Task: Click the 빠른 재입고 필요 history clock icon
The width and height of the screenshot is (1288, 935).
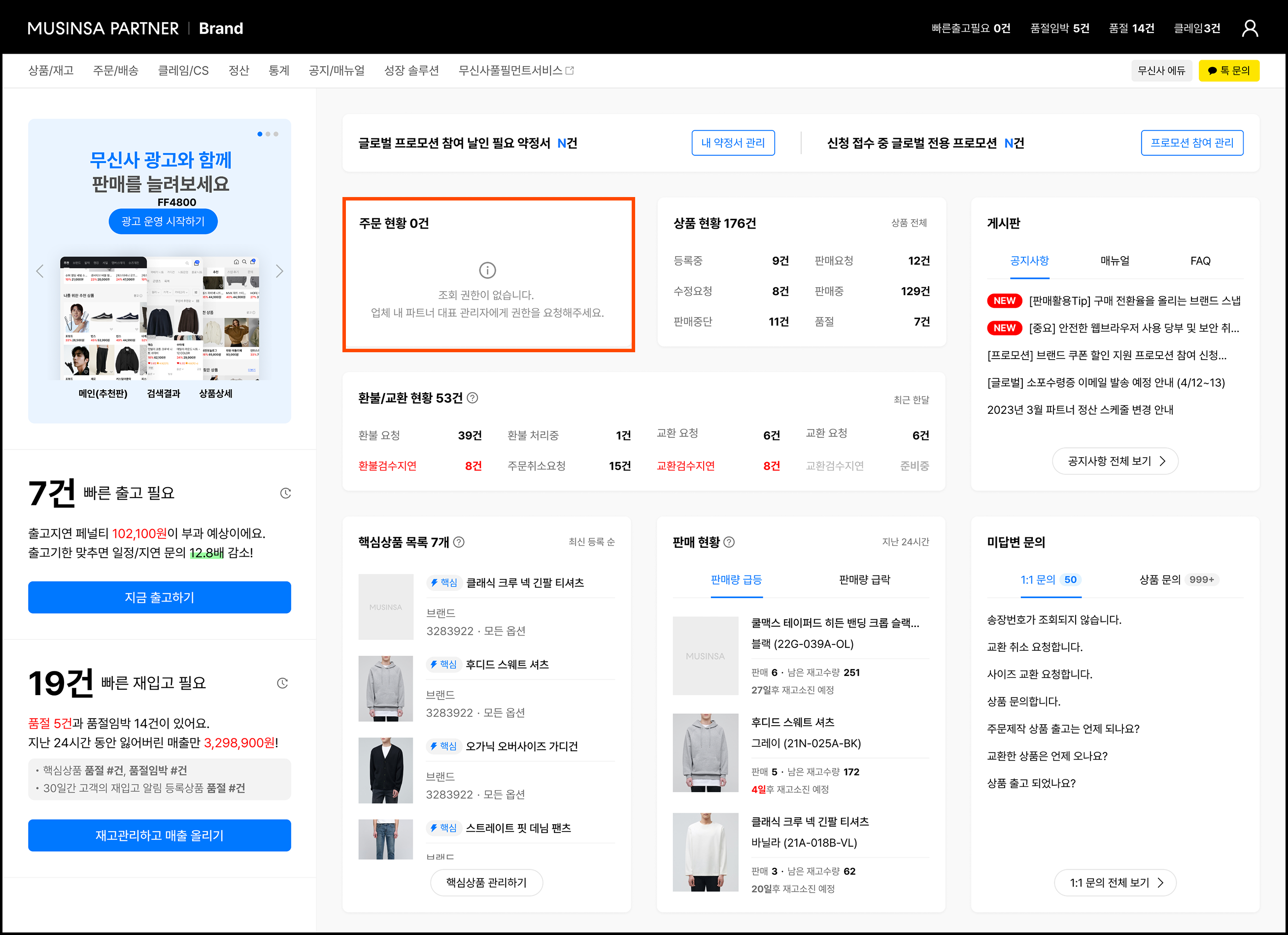Action: click(282, 683)
